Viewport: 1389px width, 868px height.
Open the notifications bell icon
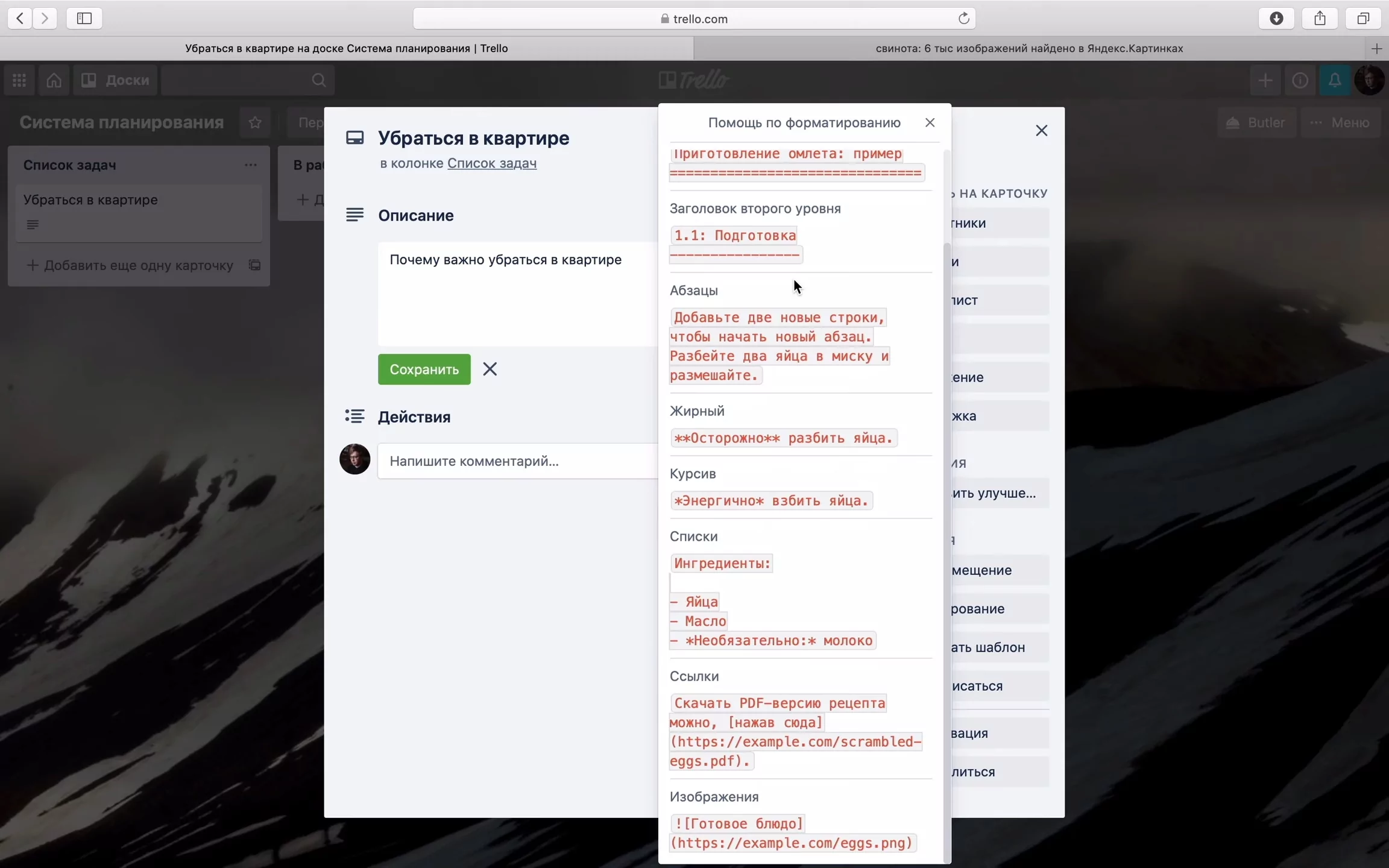coord(1335,80)
